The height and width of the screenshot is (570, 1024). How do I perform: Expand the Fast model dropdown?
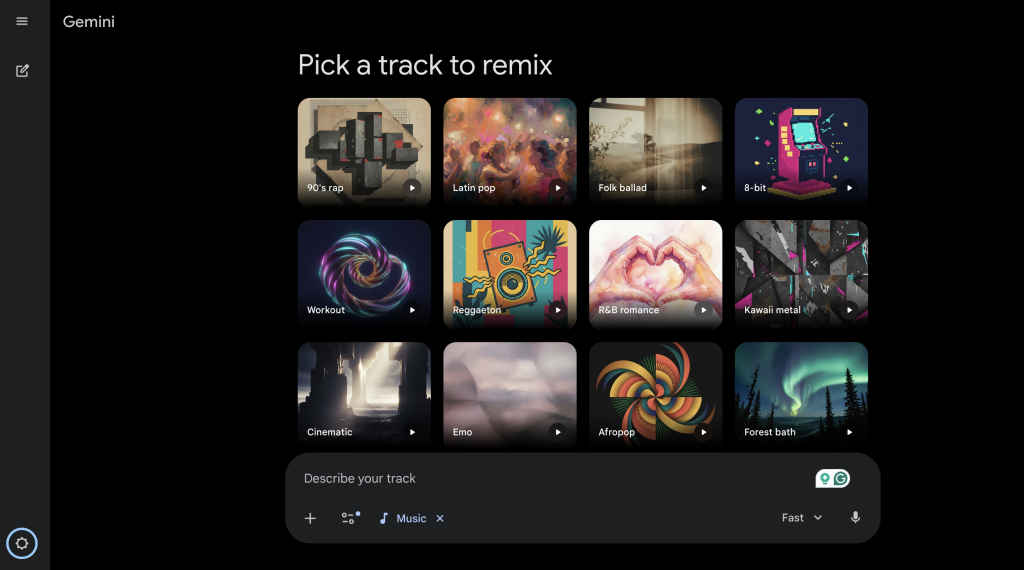tap(802, 518)
